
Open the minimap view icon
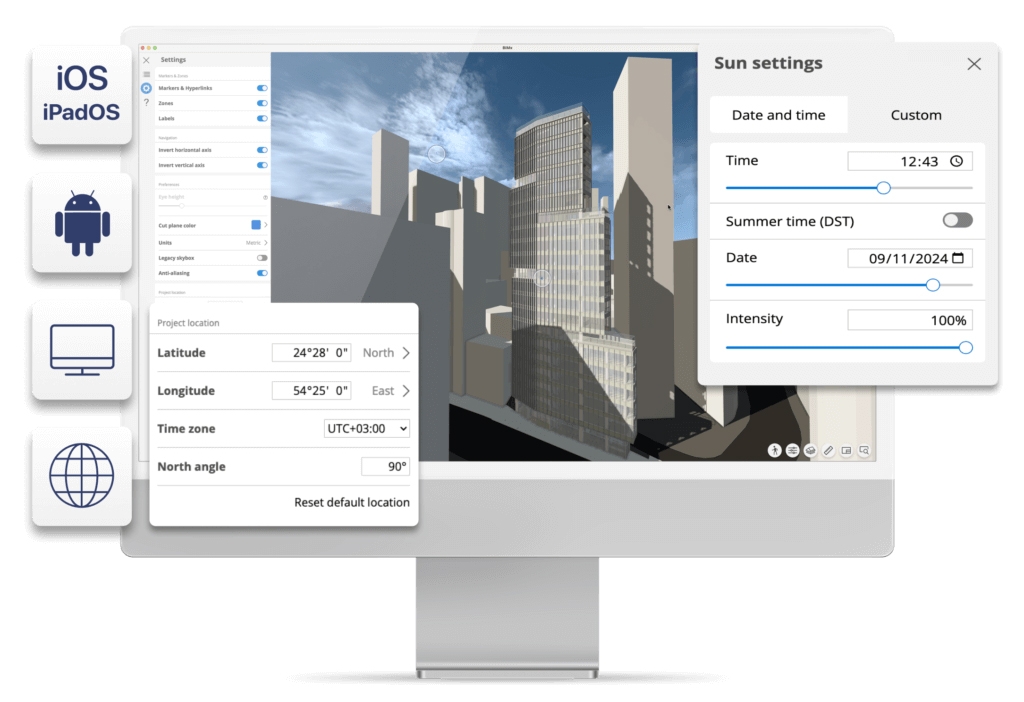pos(846,450)
